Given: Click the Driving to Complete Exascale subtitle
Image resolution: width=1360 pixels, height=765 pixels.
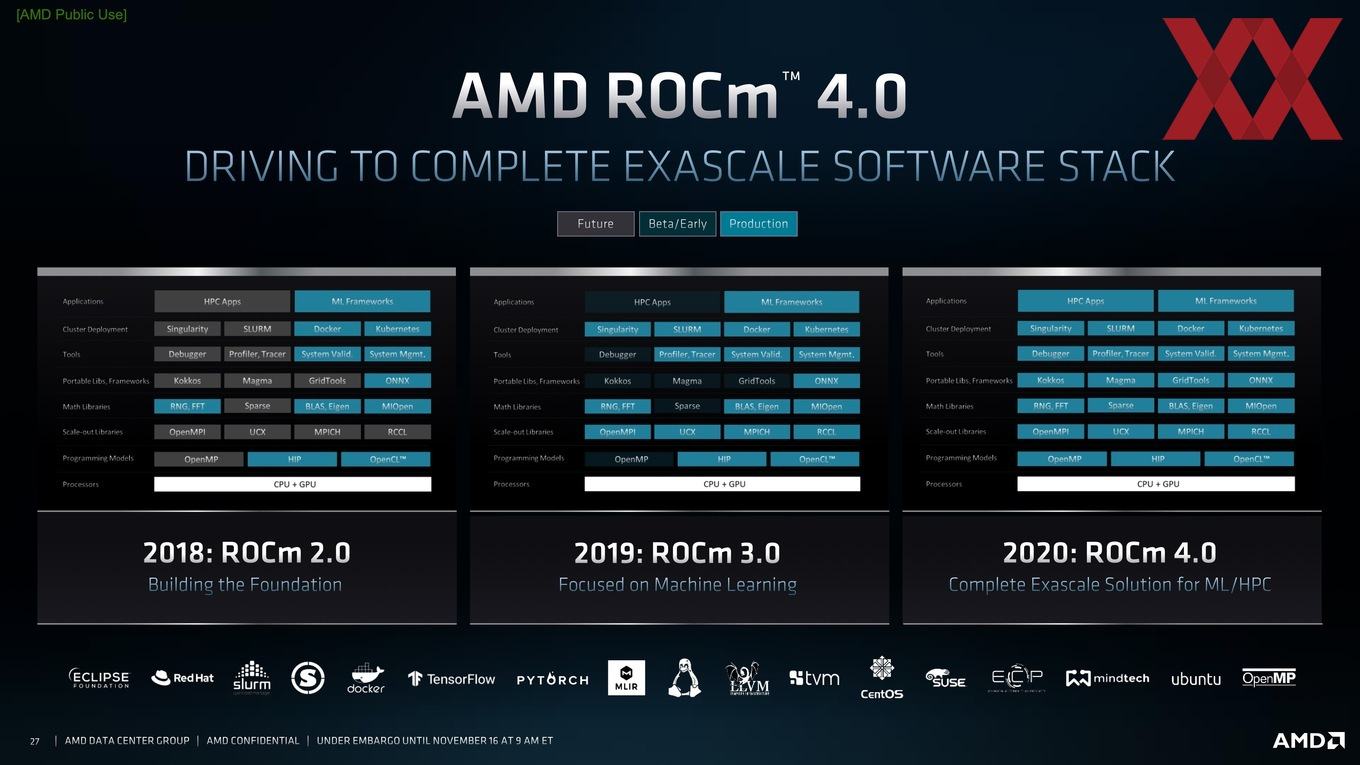Looking at the screenshot, I should coord(680,166).
